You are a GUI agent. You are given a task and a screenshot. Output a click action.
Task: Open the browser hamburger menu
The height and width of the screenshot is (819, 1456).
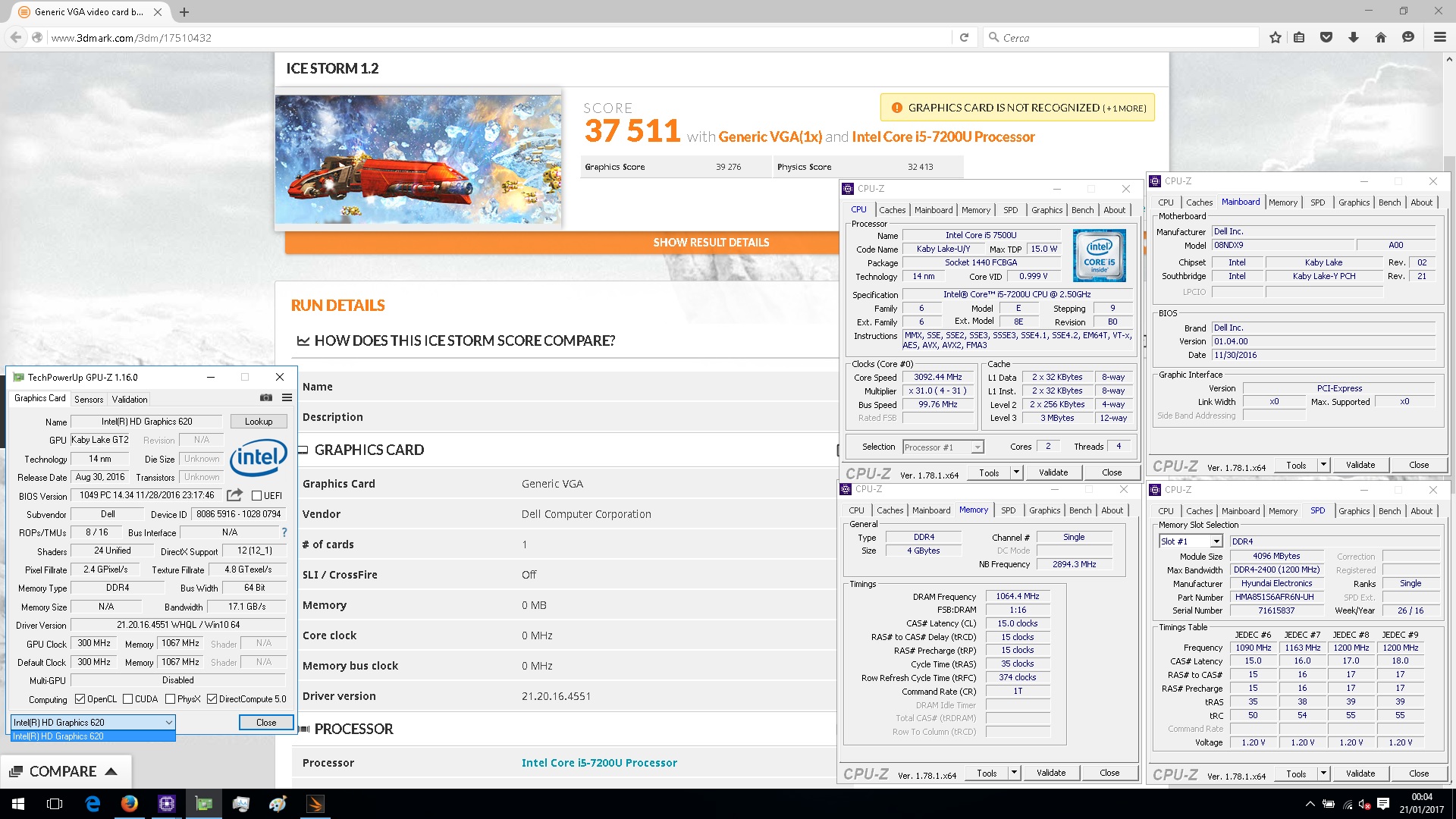[x=1439, y=37]
